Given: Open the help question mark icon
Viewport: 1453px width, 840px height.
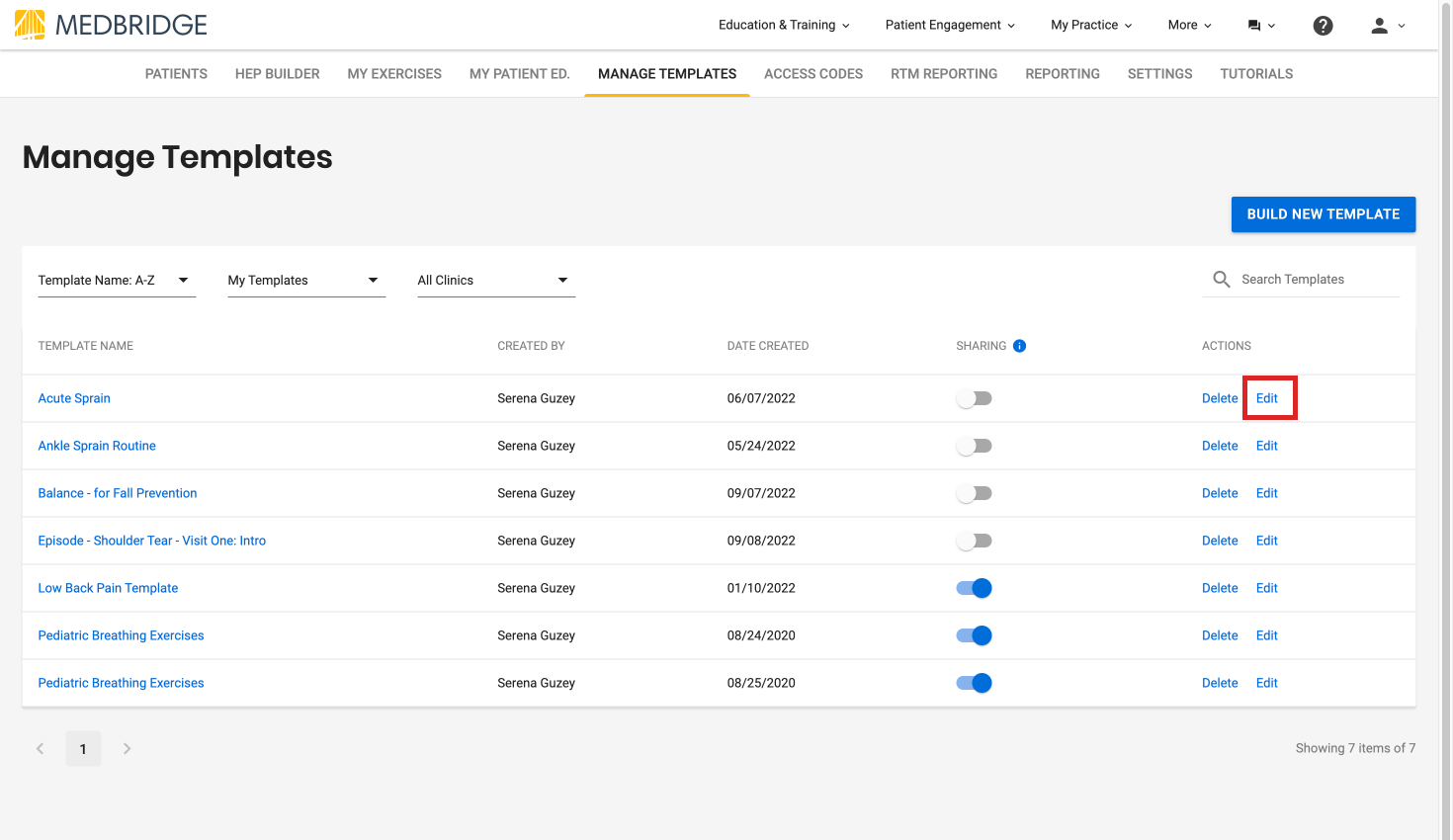Looking at the screenshot, I should (x=1323, y=26).
